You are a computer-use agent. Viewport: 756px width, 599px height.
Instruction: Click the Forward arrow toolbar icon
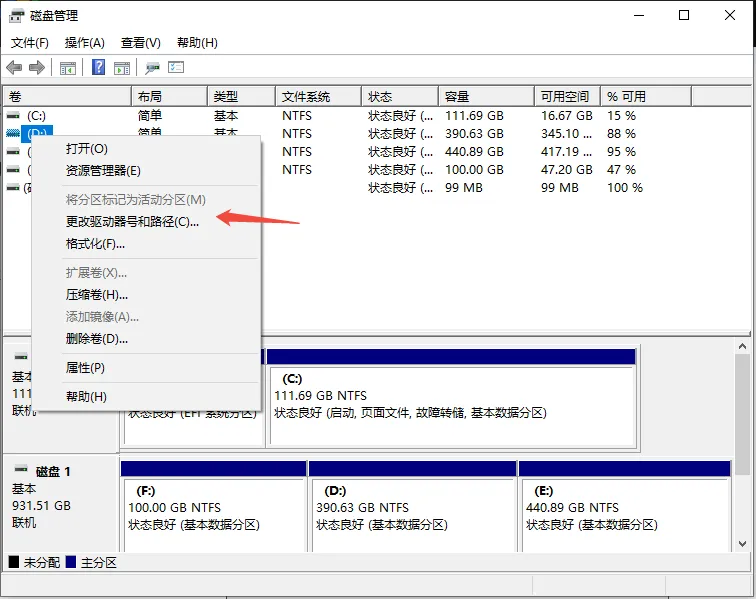(37, 68)
